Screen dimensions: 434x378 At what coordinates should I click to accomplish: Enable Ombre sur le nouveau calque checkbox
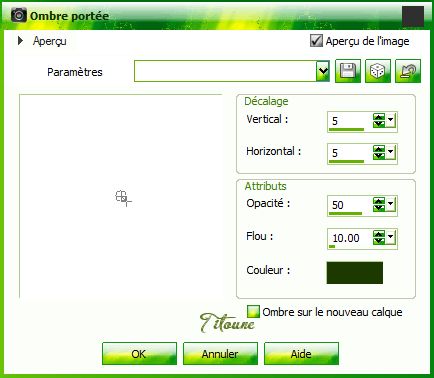[253, 312]
